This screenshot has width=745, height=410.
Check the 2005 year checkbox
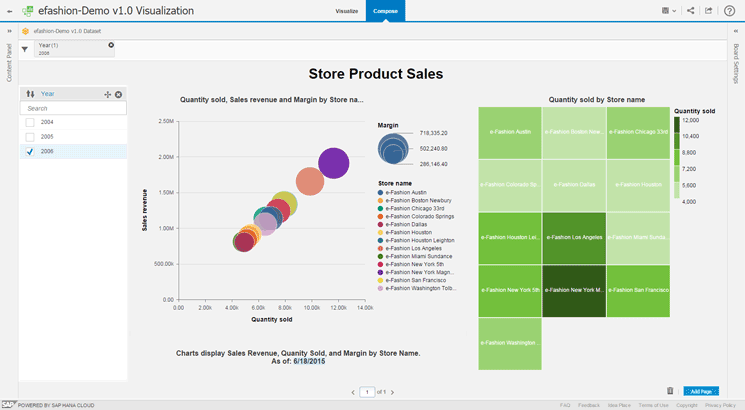(30, 136)
